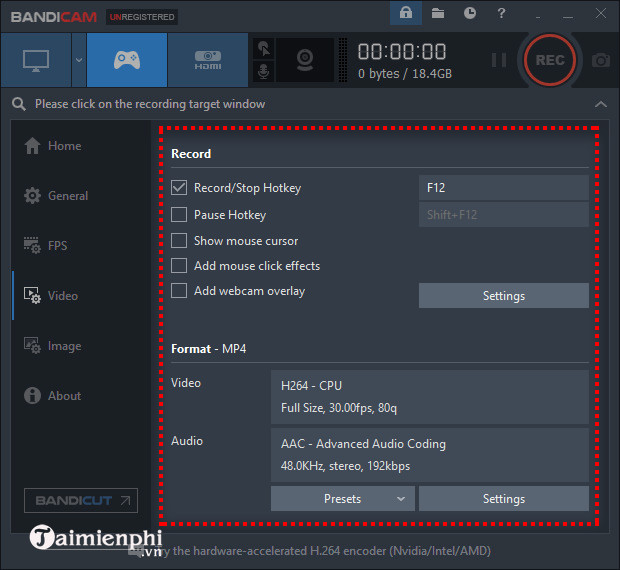The image size is (620, 570).
Task: Select screen recording mode monitor icon
Action: click(x=36, y=60)
